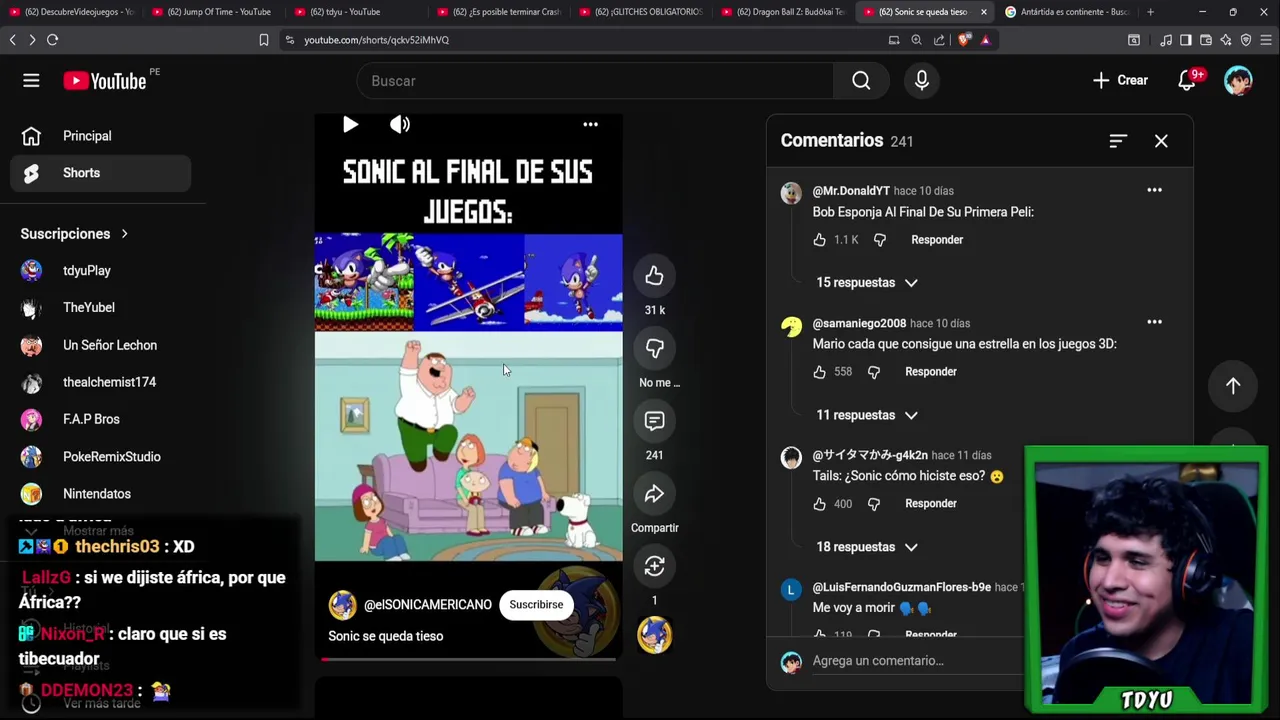
Task: Click the comments icon showing 241
Action: (x=654, y=421)
